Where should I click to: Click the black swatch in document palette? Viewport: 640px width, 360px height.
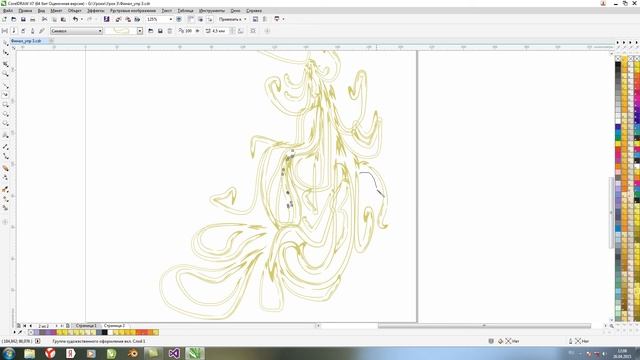pos(104,332)
